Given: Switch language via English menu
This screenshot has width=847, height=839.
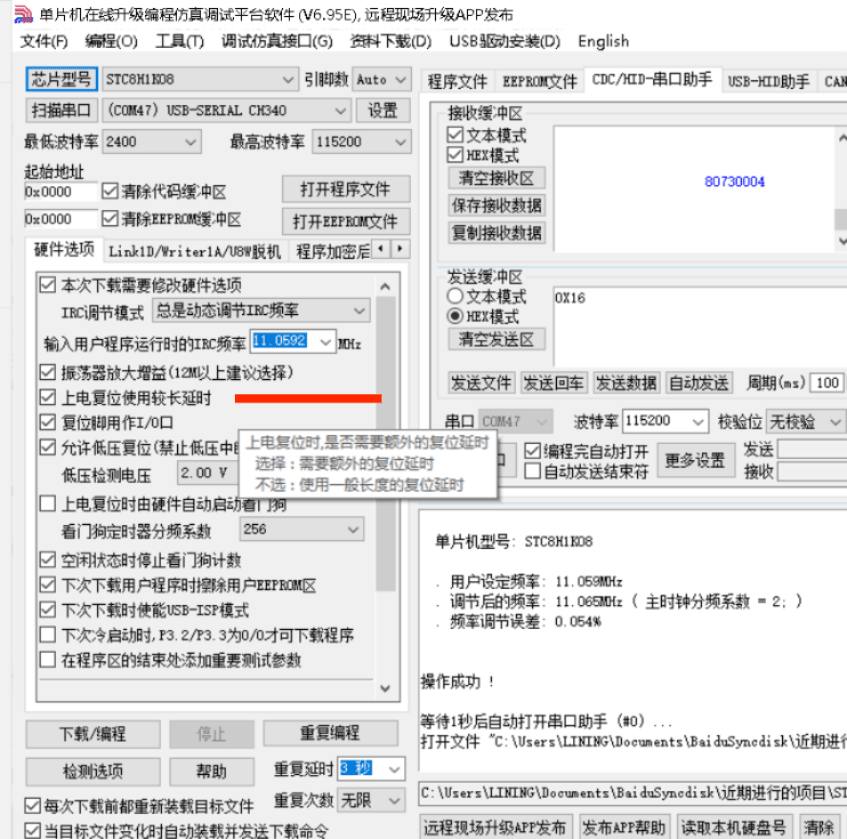Looking at the screenshot, I should coord(603,42).
